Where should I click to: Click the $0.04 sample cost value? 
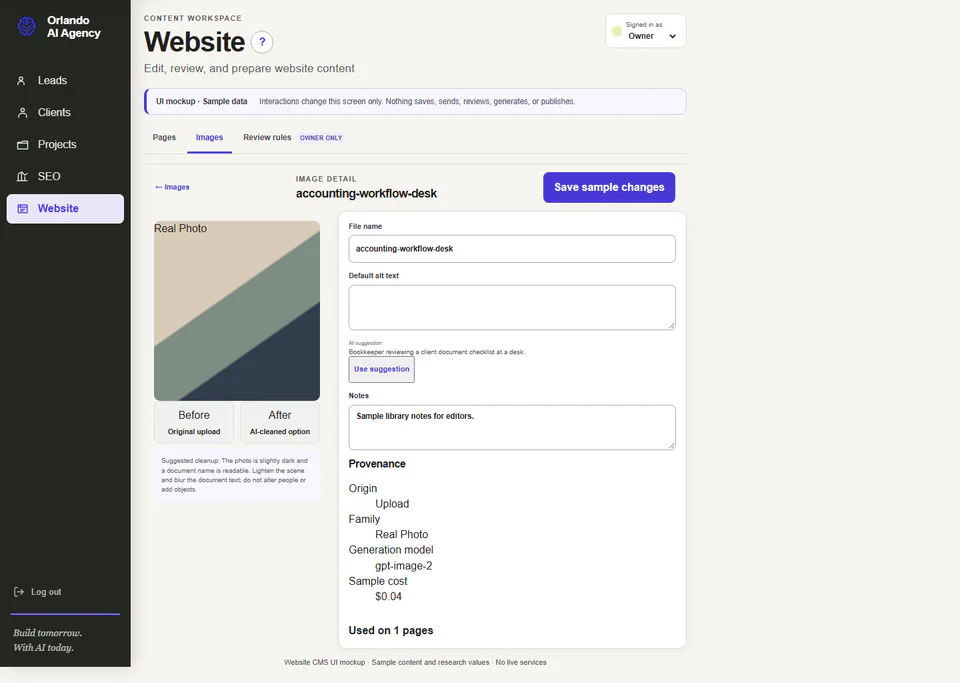click(x=388, y=596)
